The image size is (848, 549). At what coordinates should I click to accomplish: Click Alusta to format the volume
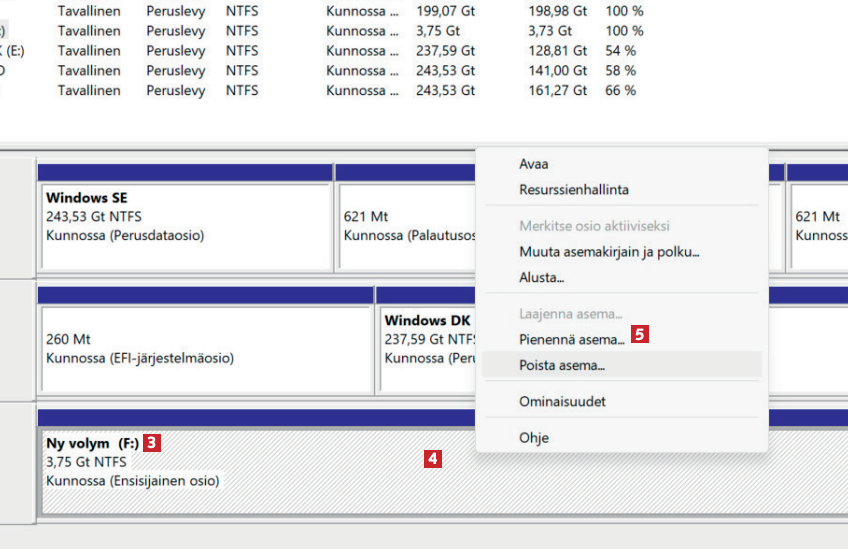pyautogui.click(x=541, y=278)
